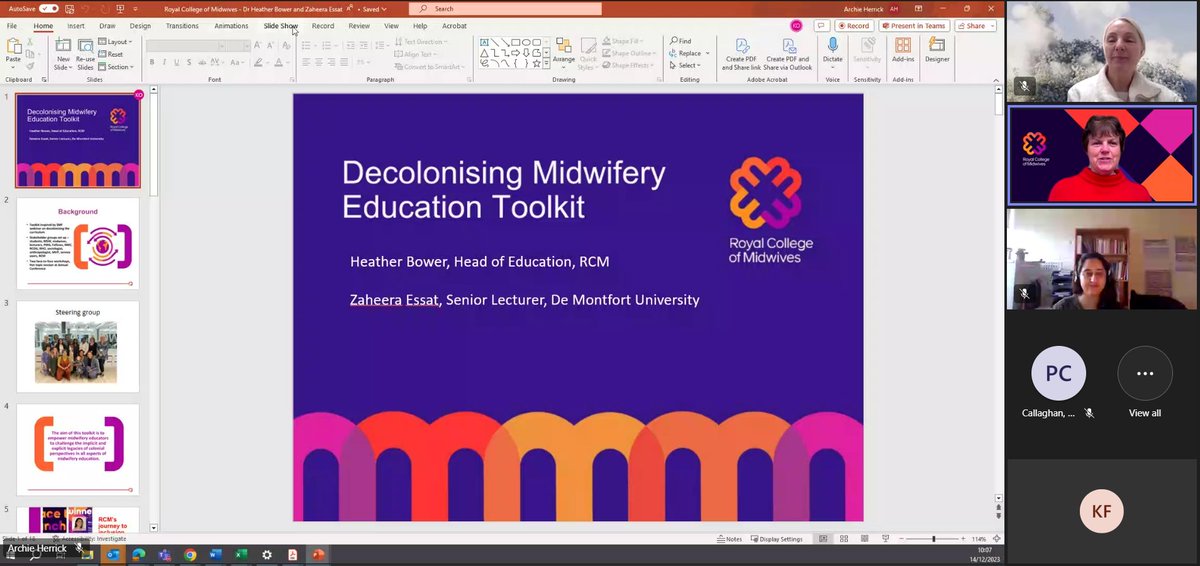This screenshot has height=566, width=1200.
Task: Open the Replace dropdown
Action: pos(689,53)
